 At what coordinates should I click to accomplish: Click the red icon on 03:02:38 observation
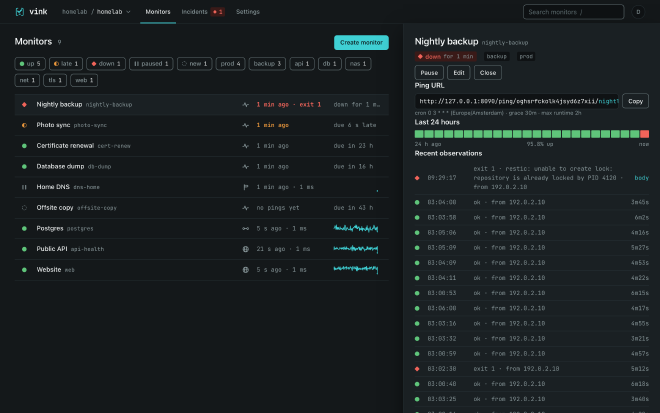pos(417,369)
